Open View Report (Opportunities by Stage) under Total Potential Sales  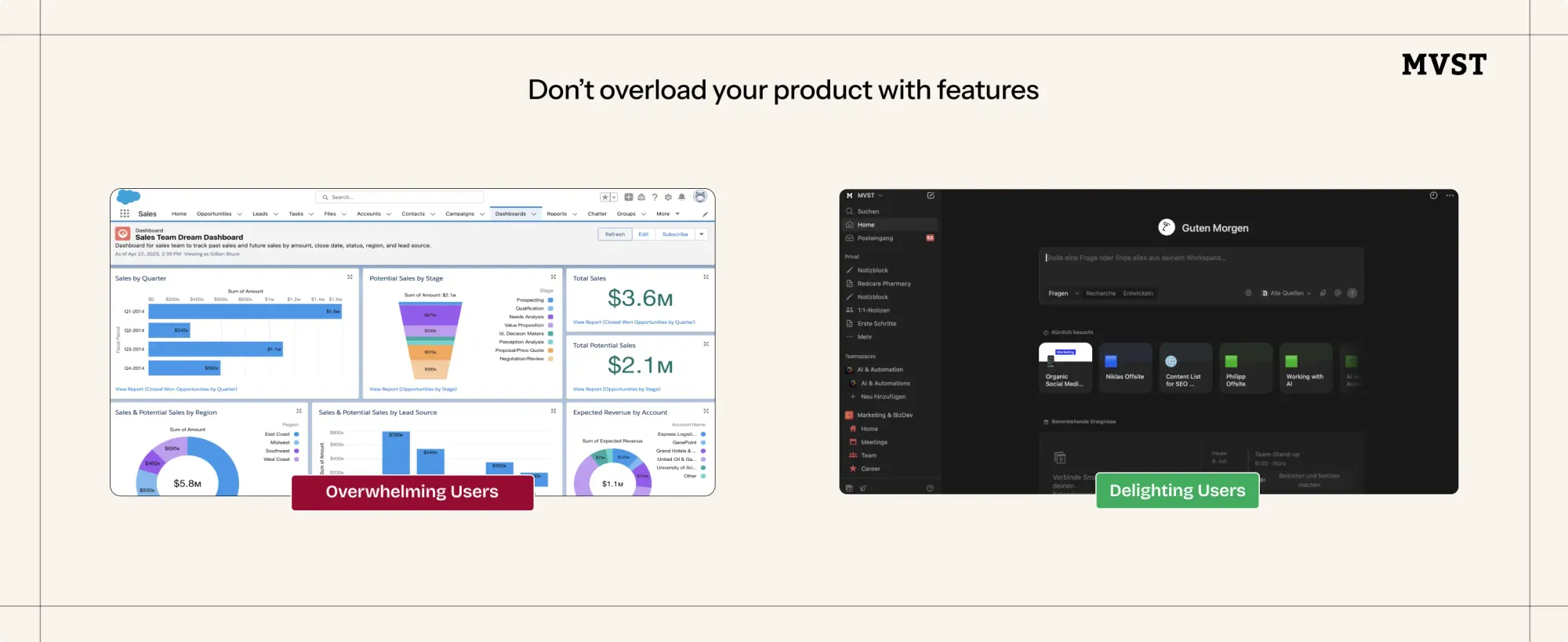[616, 389]
